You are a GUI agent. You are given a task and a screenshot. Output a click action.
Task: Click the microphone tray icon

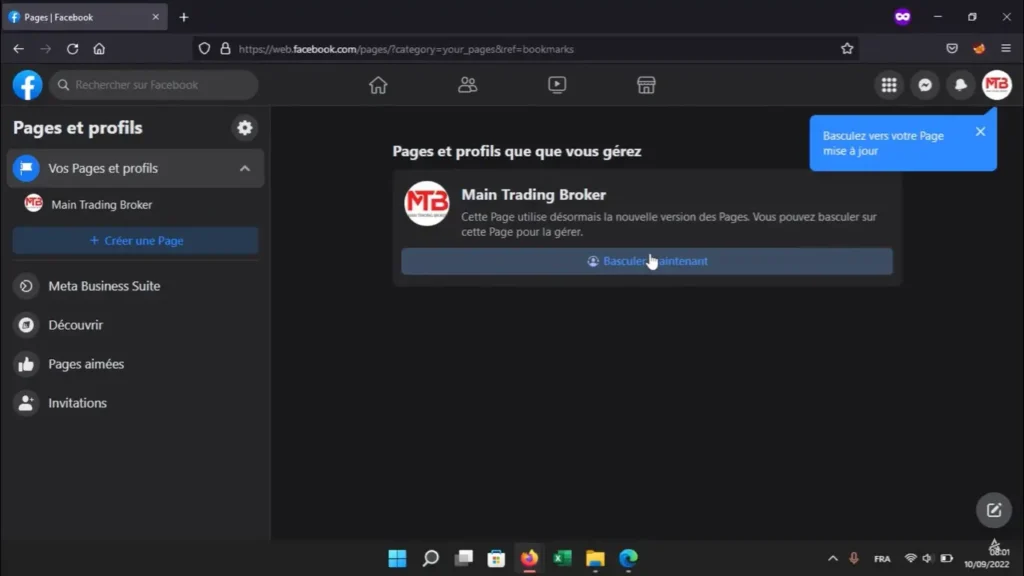pyautogui.click(x=854, y=558)
